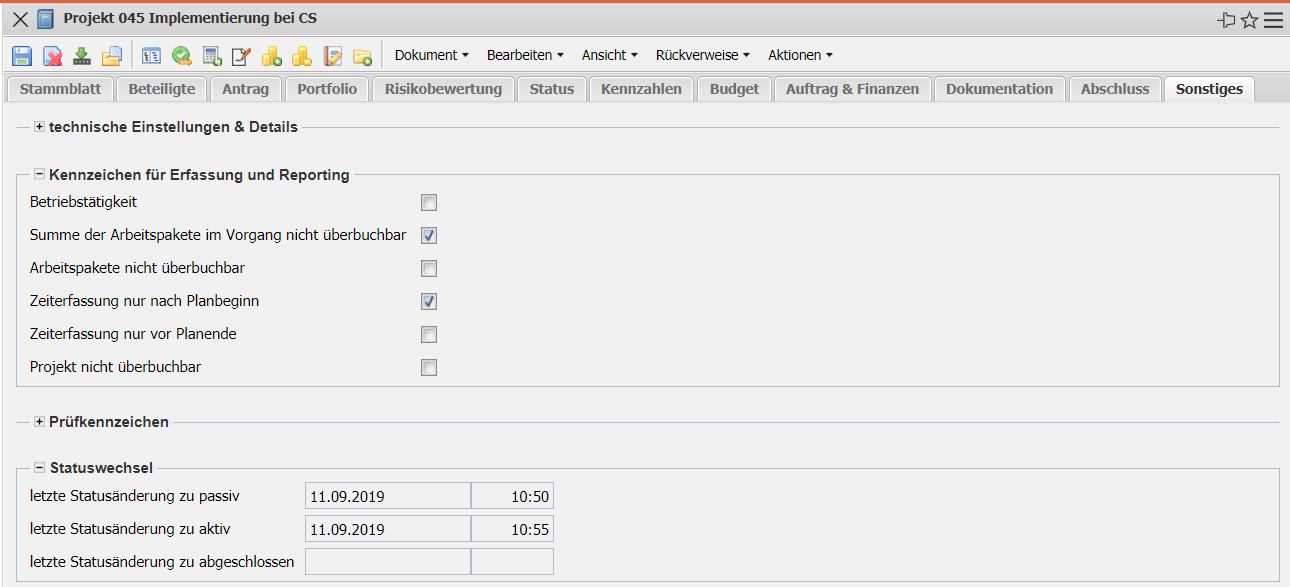The height and width of the screenshot is (587, 1290).
Task: Click the green checkmark with arrow icon
Action: tap(182, 56)
